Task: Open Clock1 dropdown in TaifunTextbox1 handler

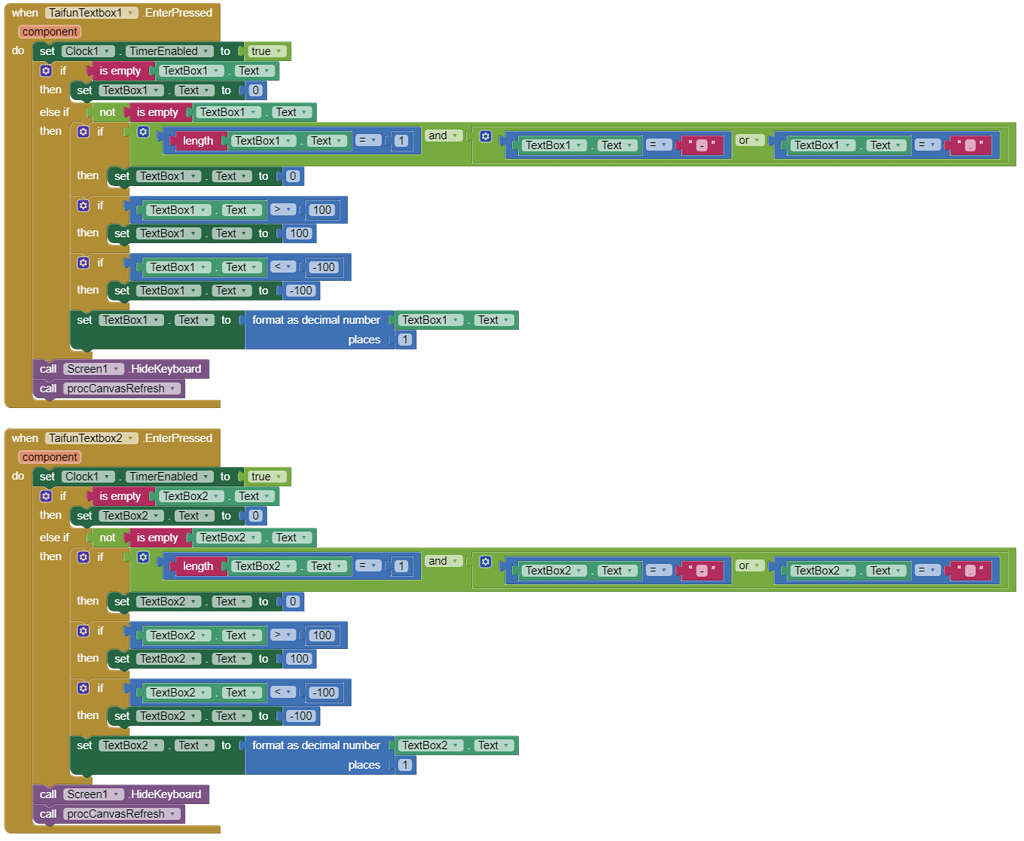Action: 107,51
